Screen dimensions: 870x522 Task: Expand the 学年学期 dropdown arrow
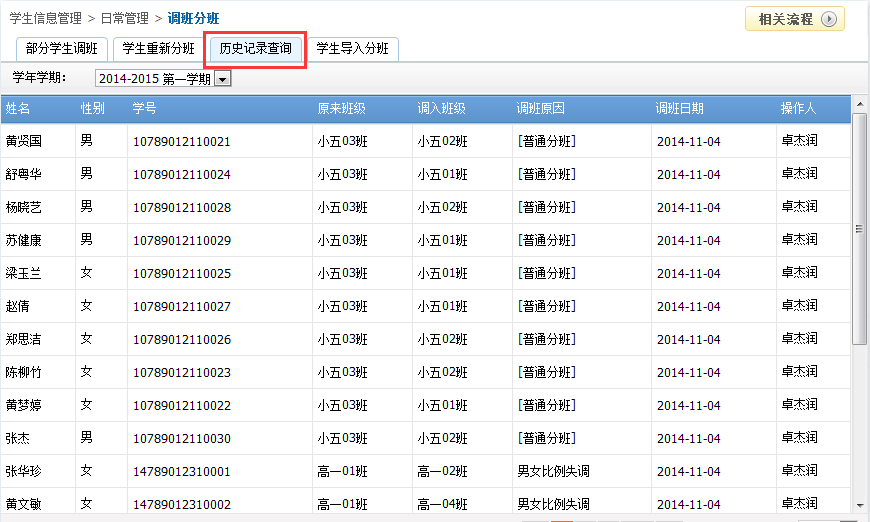(222, 79)
